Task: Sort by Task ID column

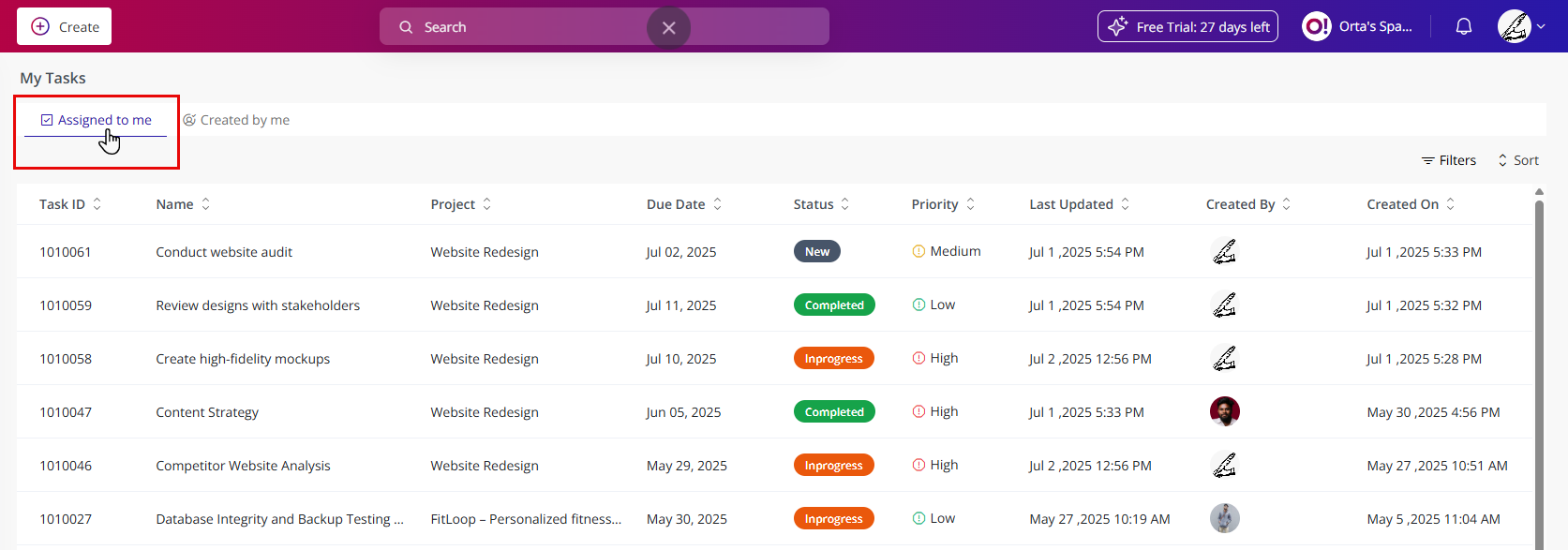Action: (97, 204)
